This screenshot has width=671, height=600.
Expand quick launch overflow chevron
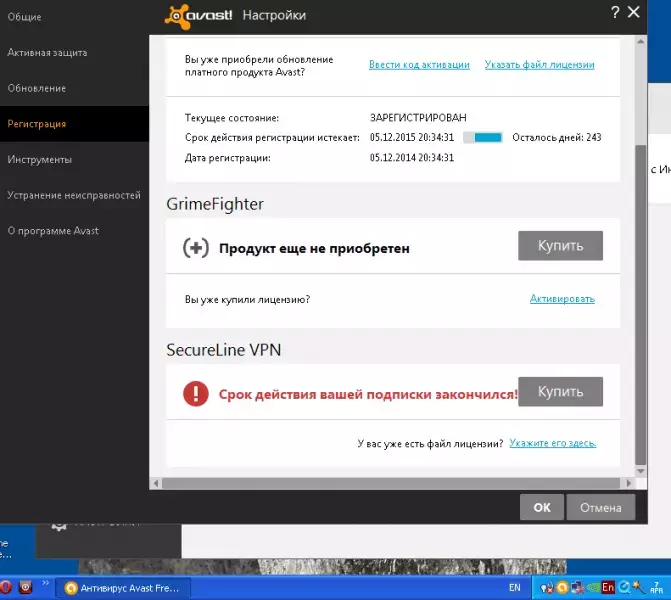pos(45,583)
